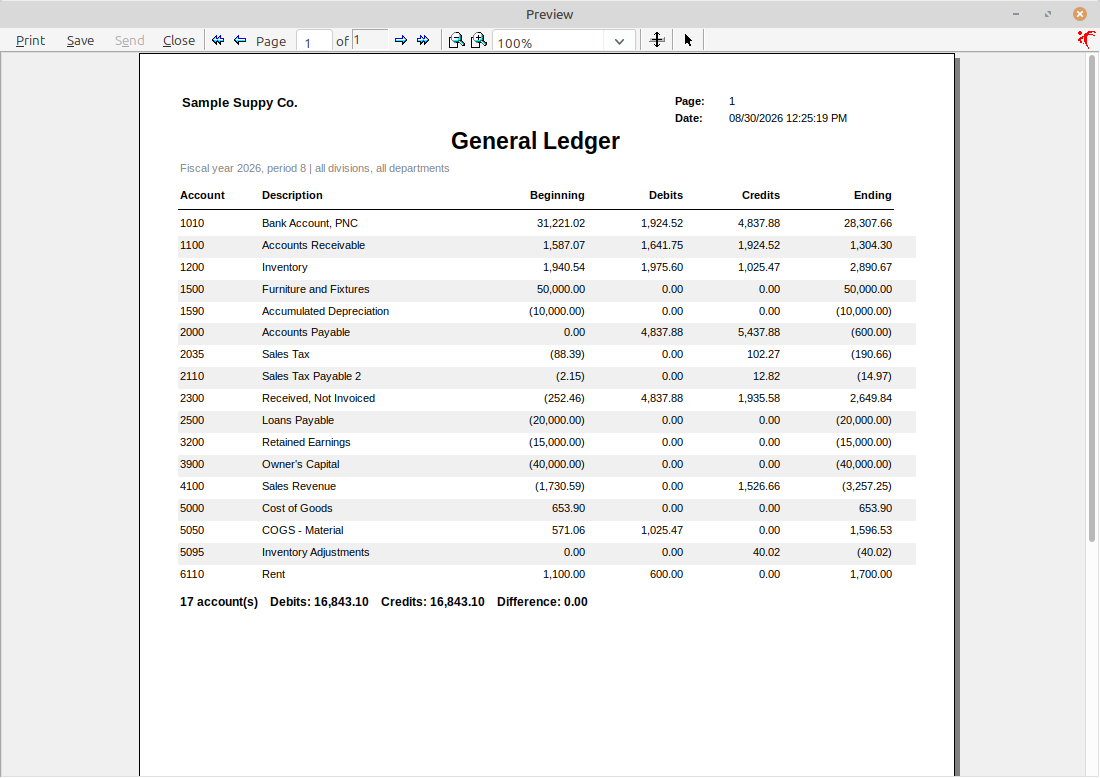This screenshot has width=1100, height=778.
Task: Click 'Sales Revenue' row description
Action: click(x=298, y=486)
